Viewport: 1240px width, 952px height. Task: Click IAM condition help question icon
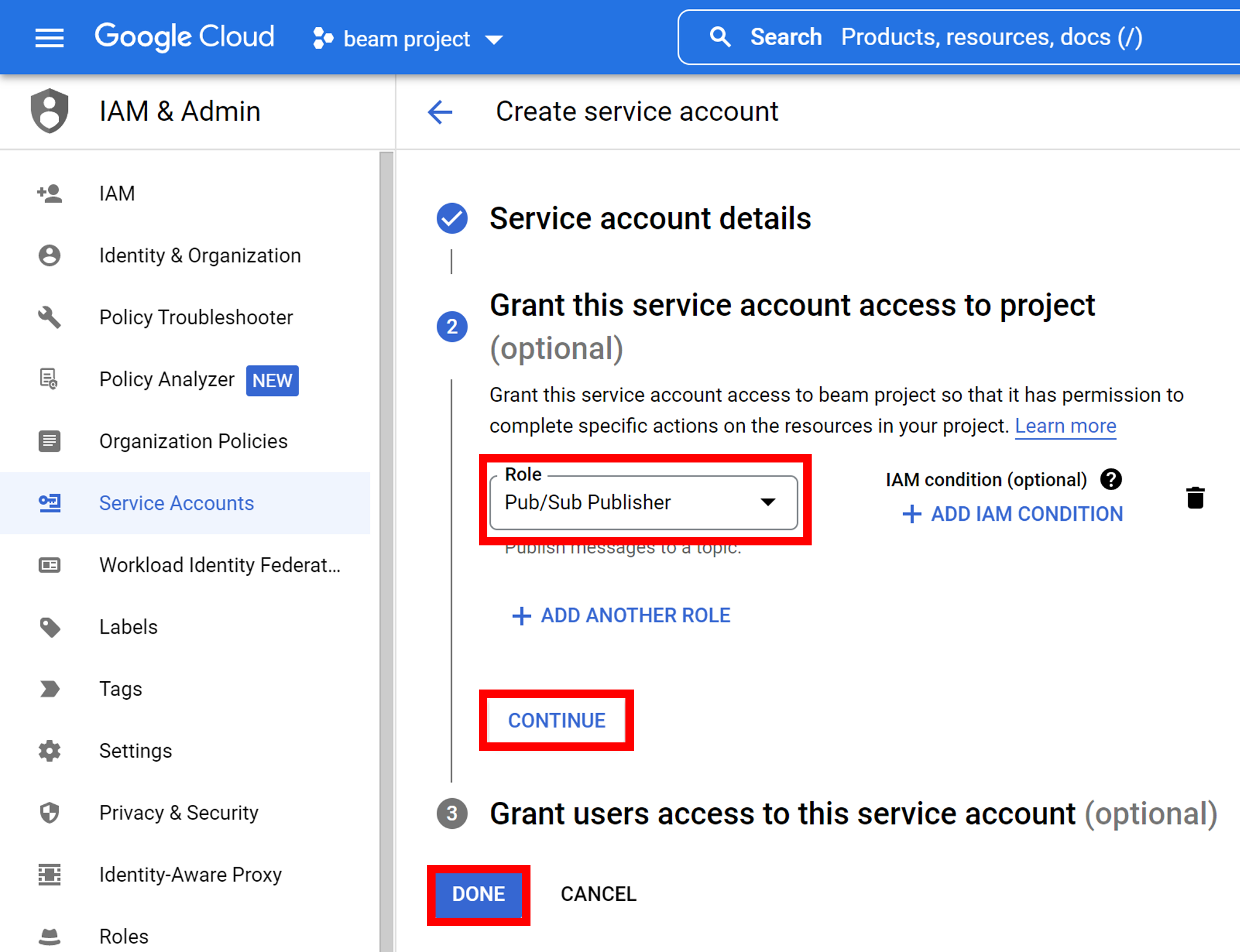[1111, 479]
